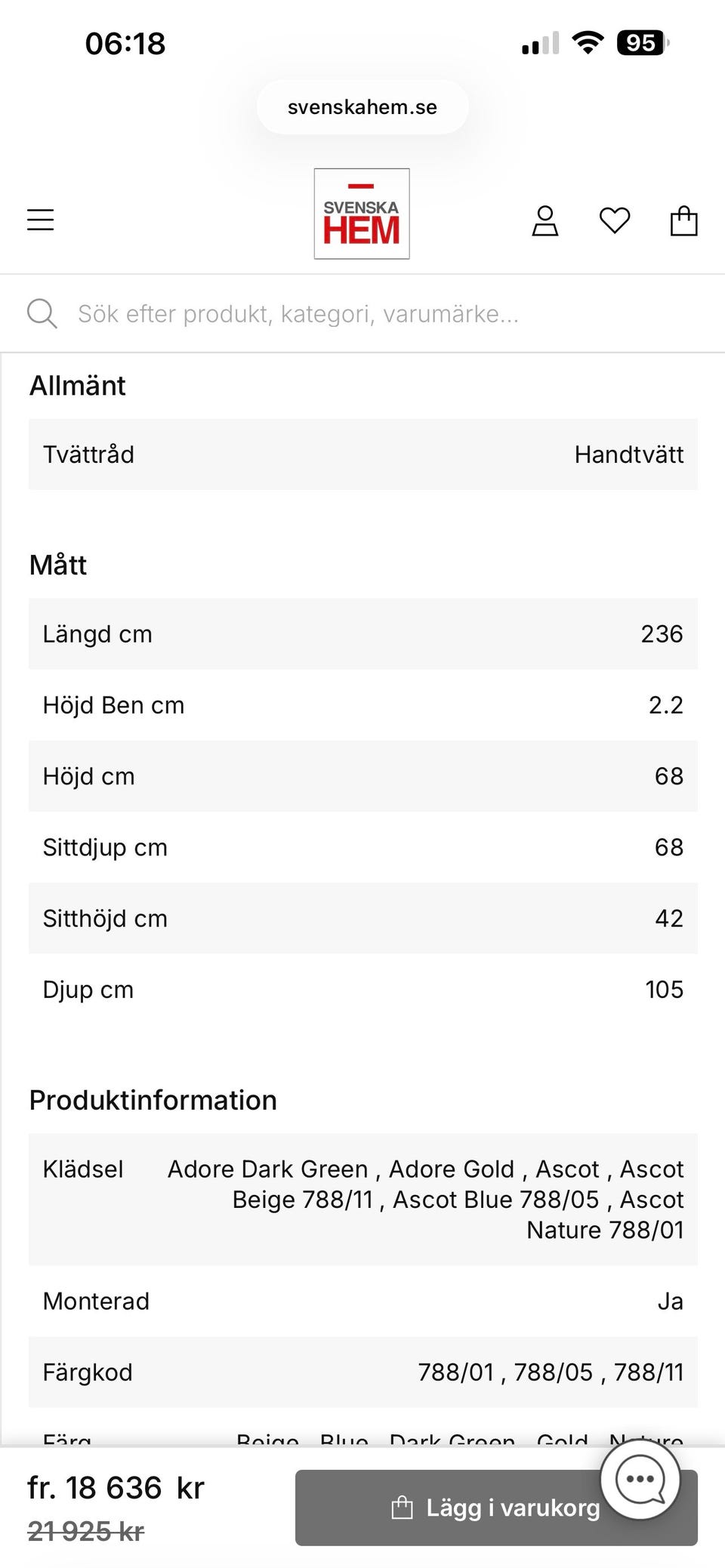Open the favorites heart icon
The width and height of the screenshot is (725, 1568).
click(615, 220)
